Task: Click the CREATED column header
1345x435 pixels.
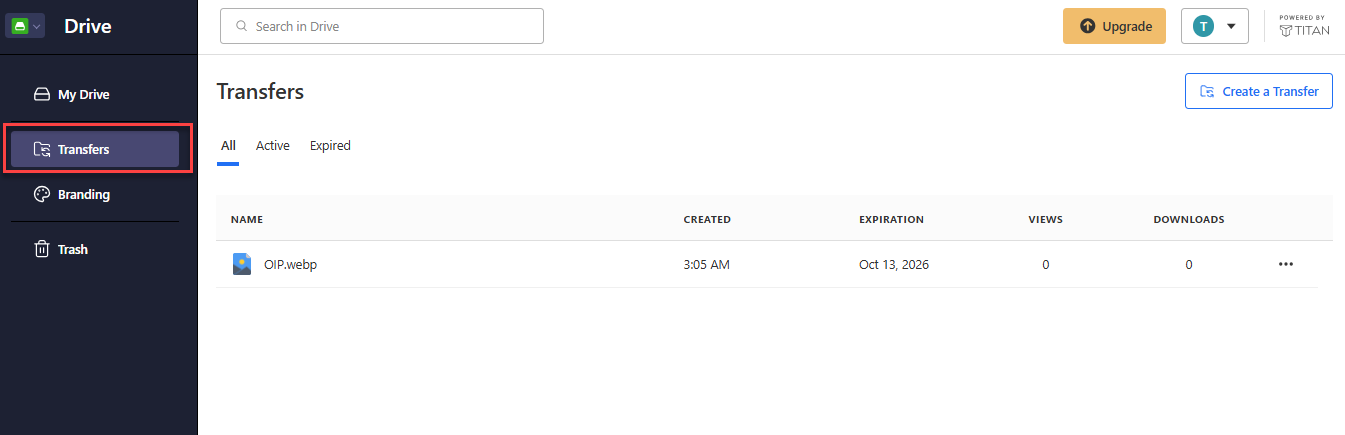Action: (x=707, y=219)
